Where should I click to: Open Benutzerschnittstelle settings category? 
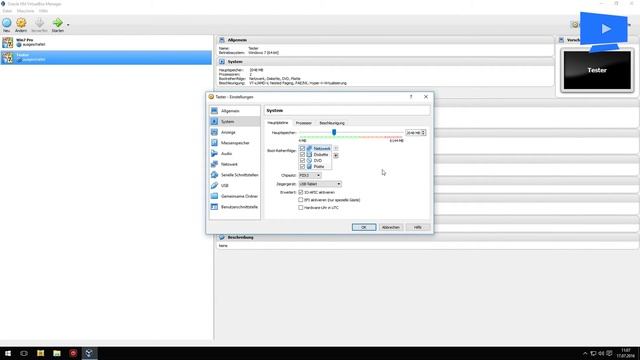235,207
